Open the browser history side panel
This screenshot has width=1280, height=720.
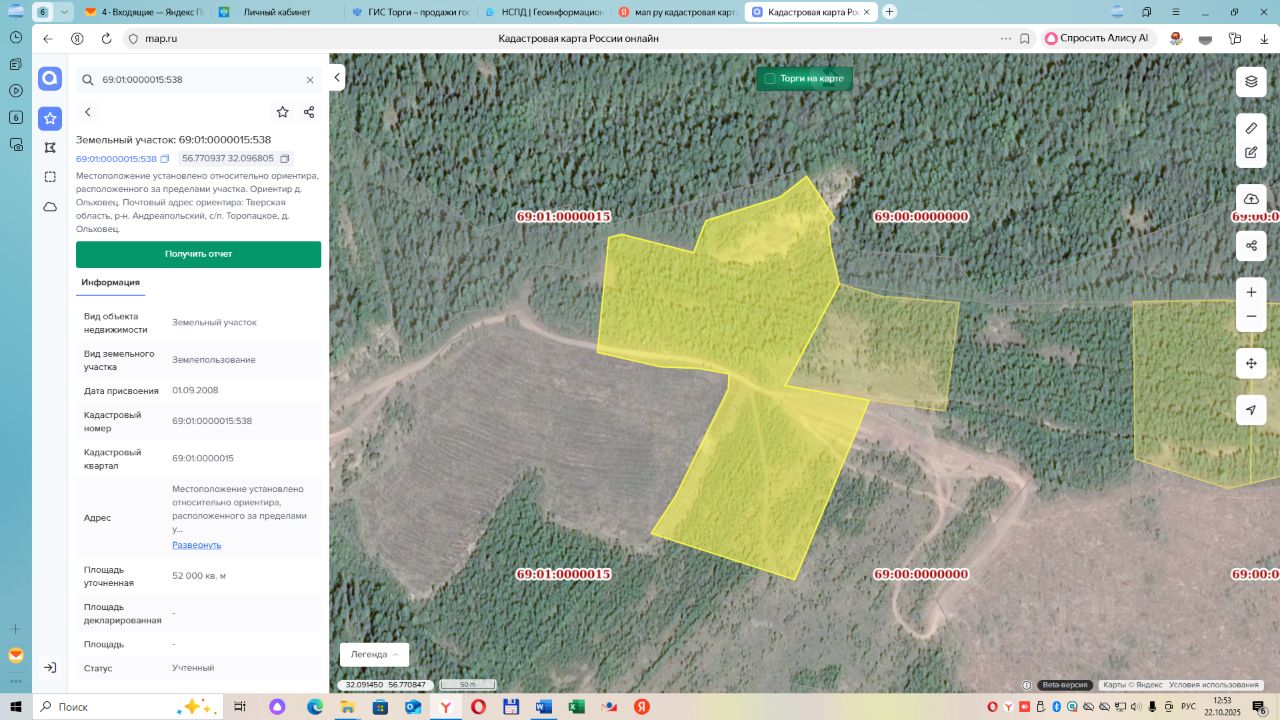(x=16, y=37)
